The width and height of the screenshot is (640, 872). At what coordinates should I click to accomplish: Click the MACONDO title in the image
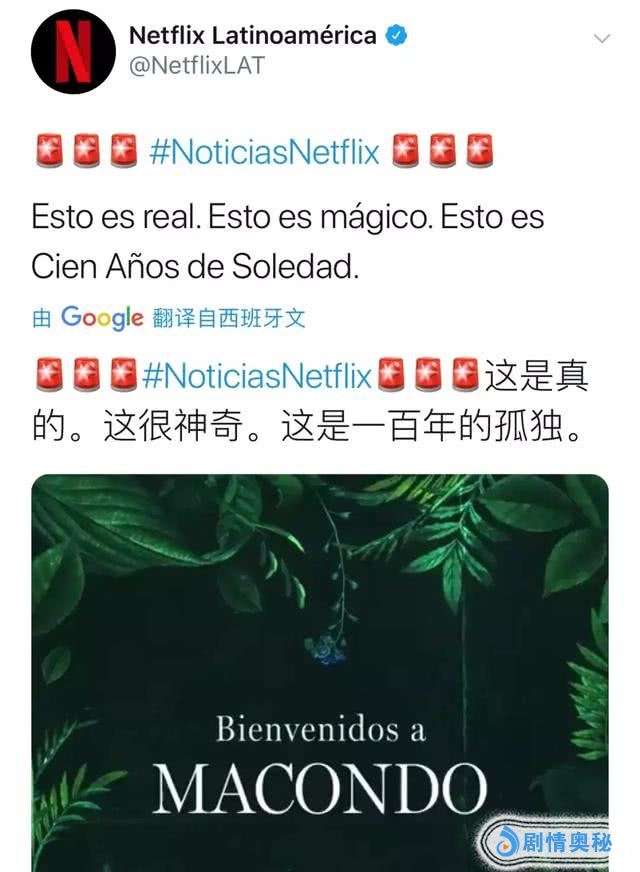pos(320,789)
